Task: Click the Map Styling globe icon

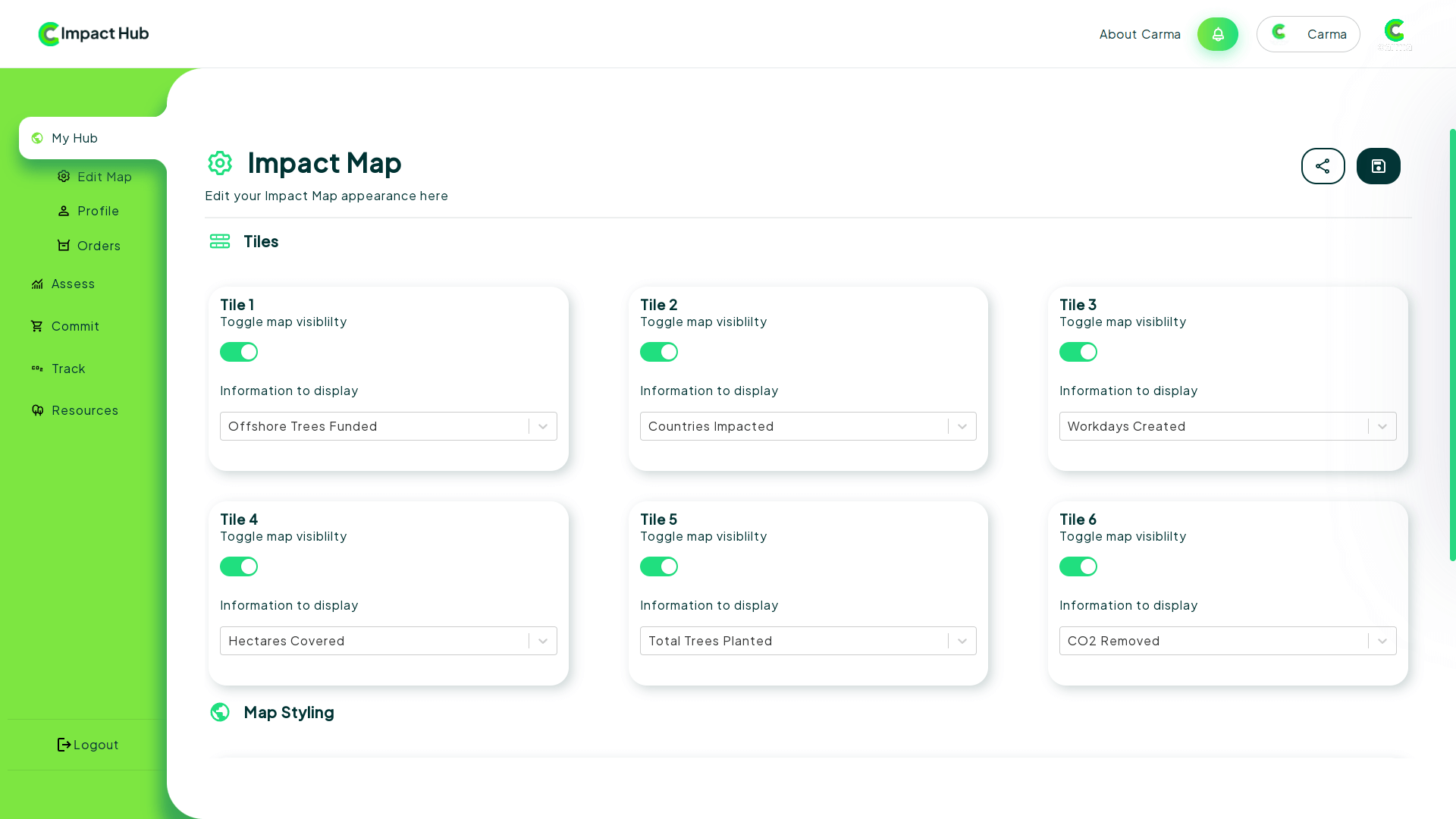Action: click(220, 712)
